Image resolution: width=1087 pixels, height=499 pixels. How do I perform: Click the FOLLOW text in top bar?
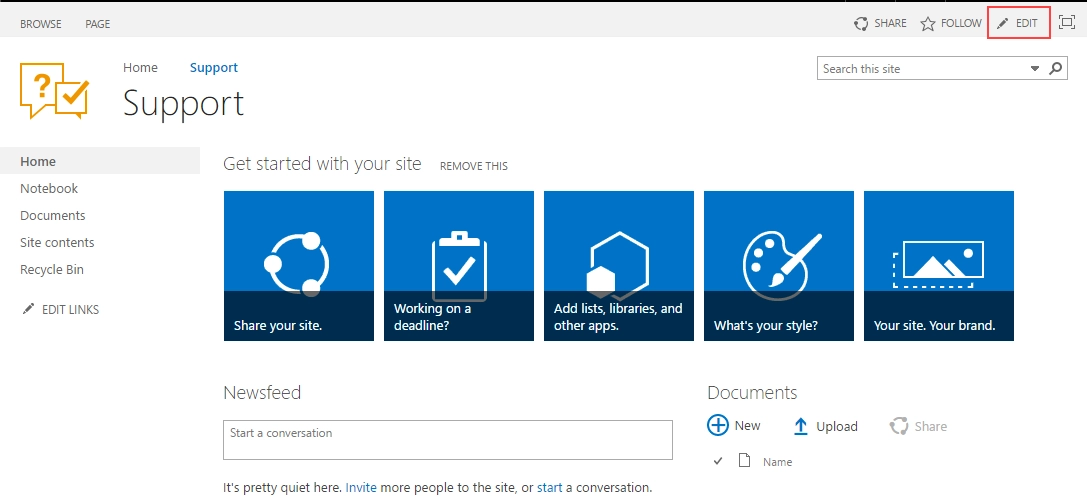(x=961, y=24)
